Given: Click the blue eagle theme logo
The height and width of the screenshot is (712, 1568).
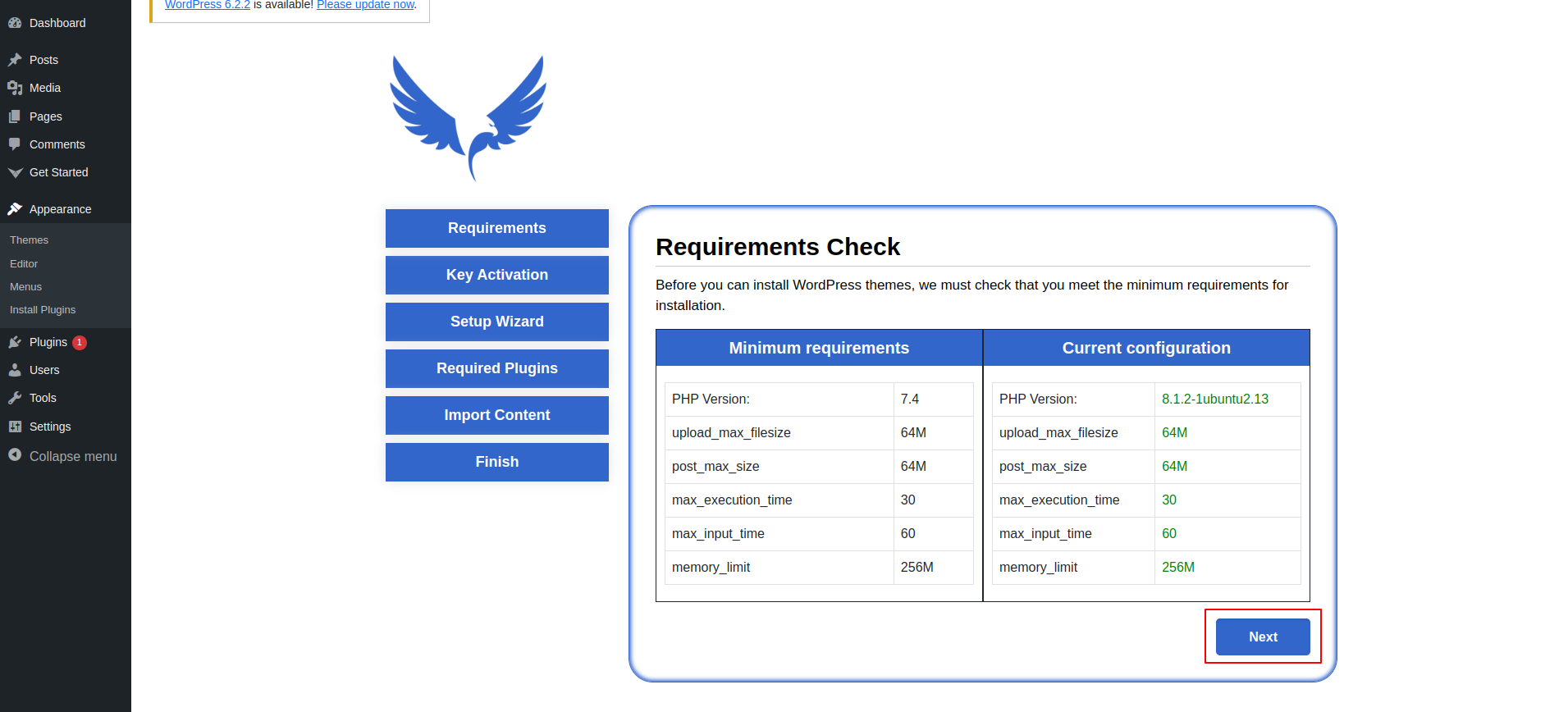Looking at the screenshot, I should 469,118.
